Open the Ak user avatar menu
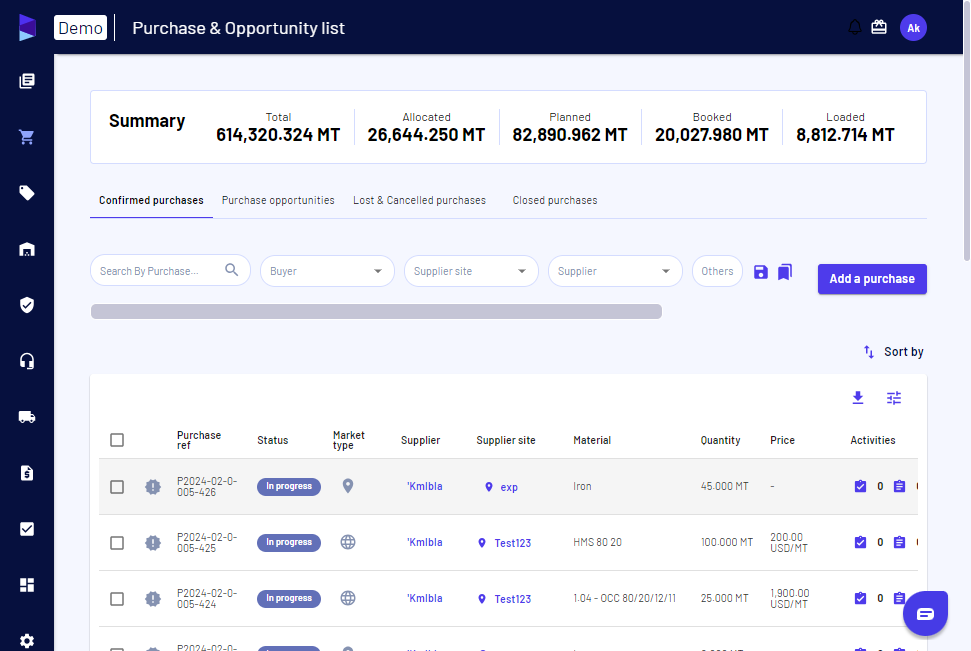The height and width of the screenshot is (651, 971). coord(913,28)
